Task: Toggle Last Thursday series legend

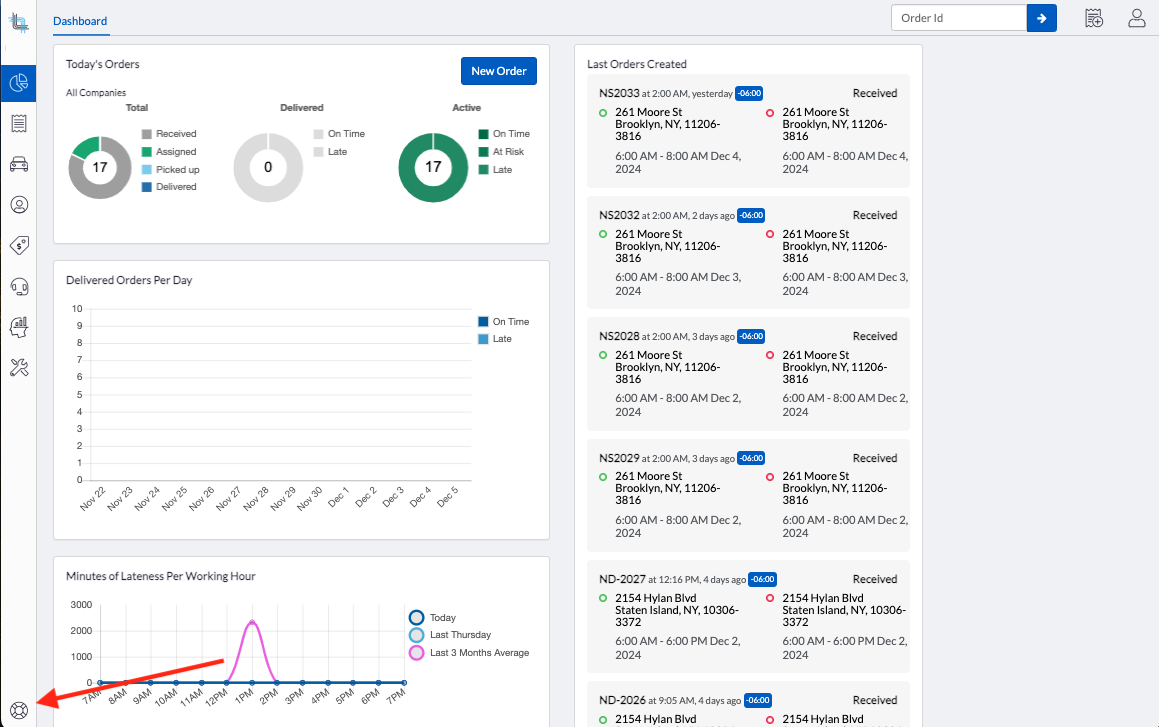Action: (x=450, y=635)
